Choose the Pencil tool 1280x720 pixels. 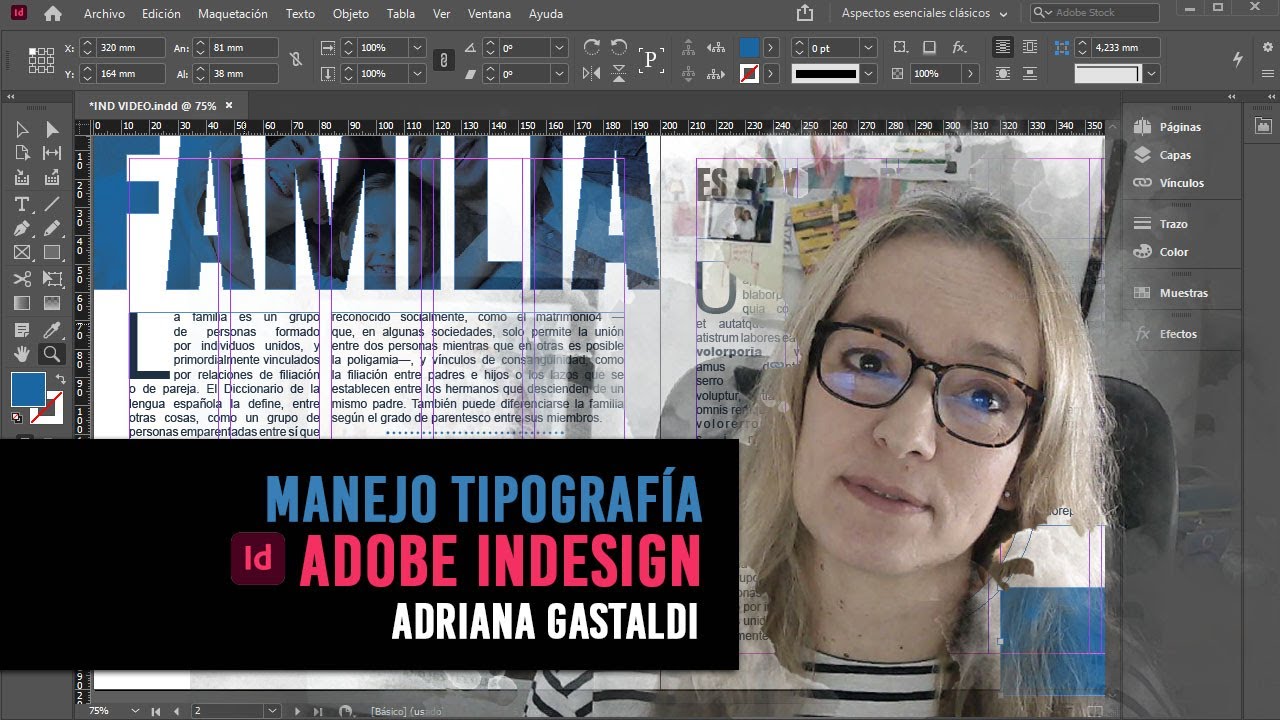(x=52, y=229)
